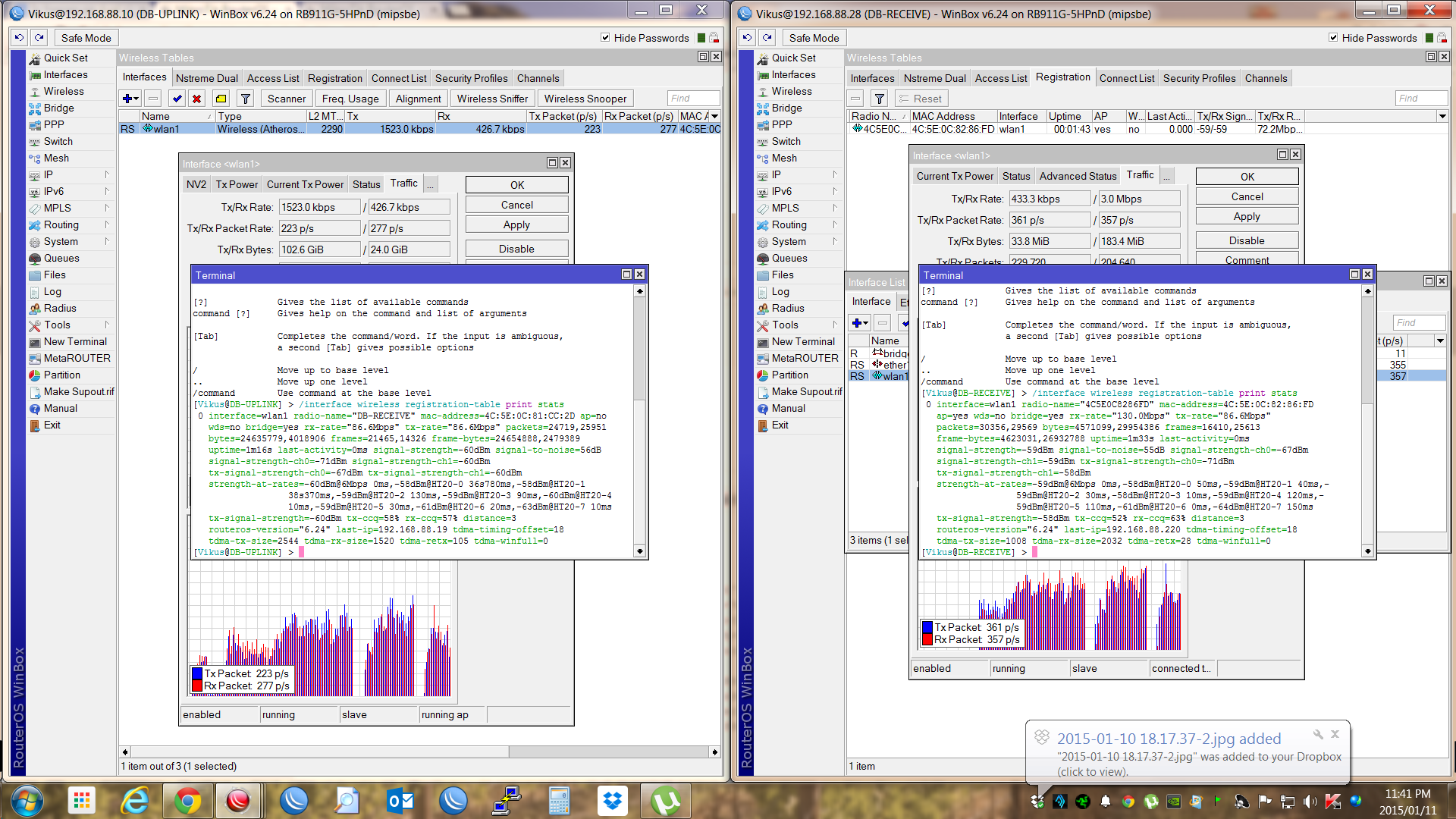Image resolution: width=1456 pixels, height=819 pixels.
Task: Click Redo arrow in DB-RECEIVE window
Action: [x=767, y=37]
